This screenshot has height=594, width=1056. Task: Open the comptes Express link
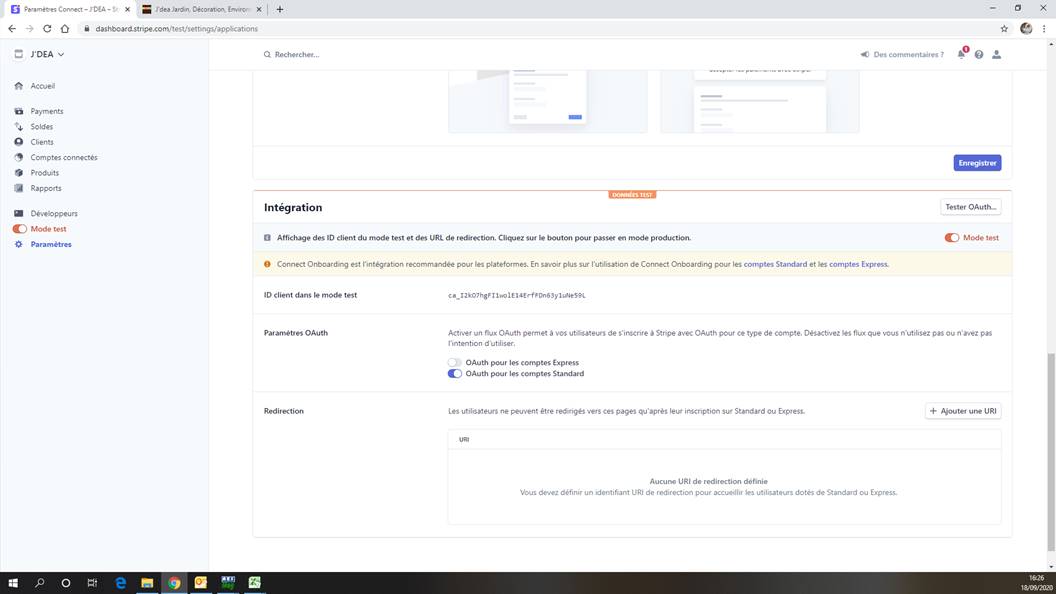coord(858,264)
